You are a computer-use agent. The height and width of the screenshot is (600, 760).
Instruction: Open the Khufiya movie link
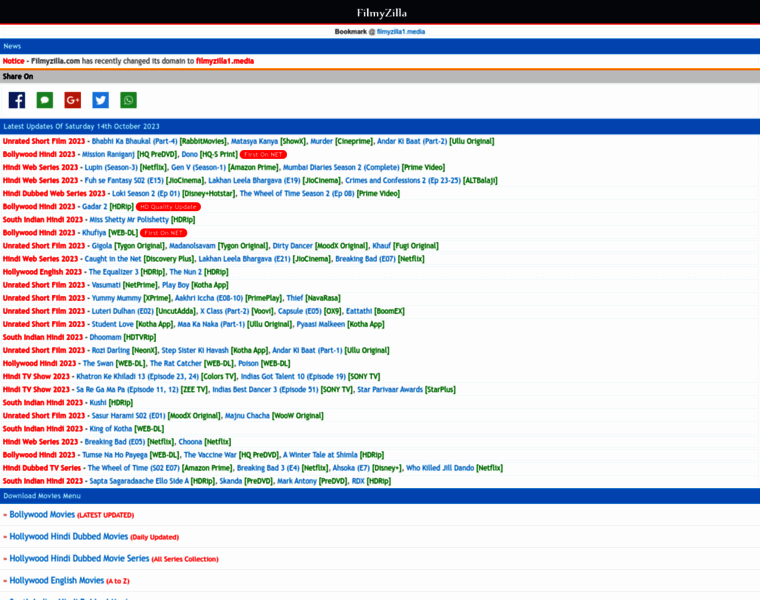click(x=94, y=233)
